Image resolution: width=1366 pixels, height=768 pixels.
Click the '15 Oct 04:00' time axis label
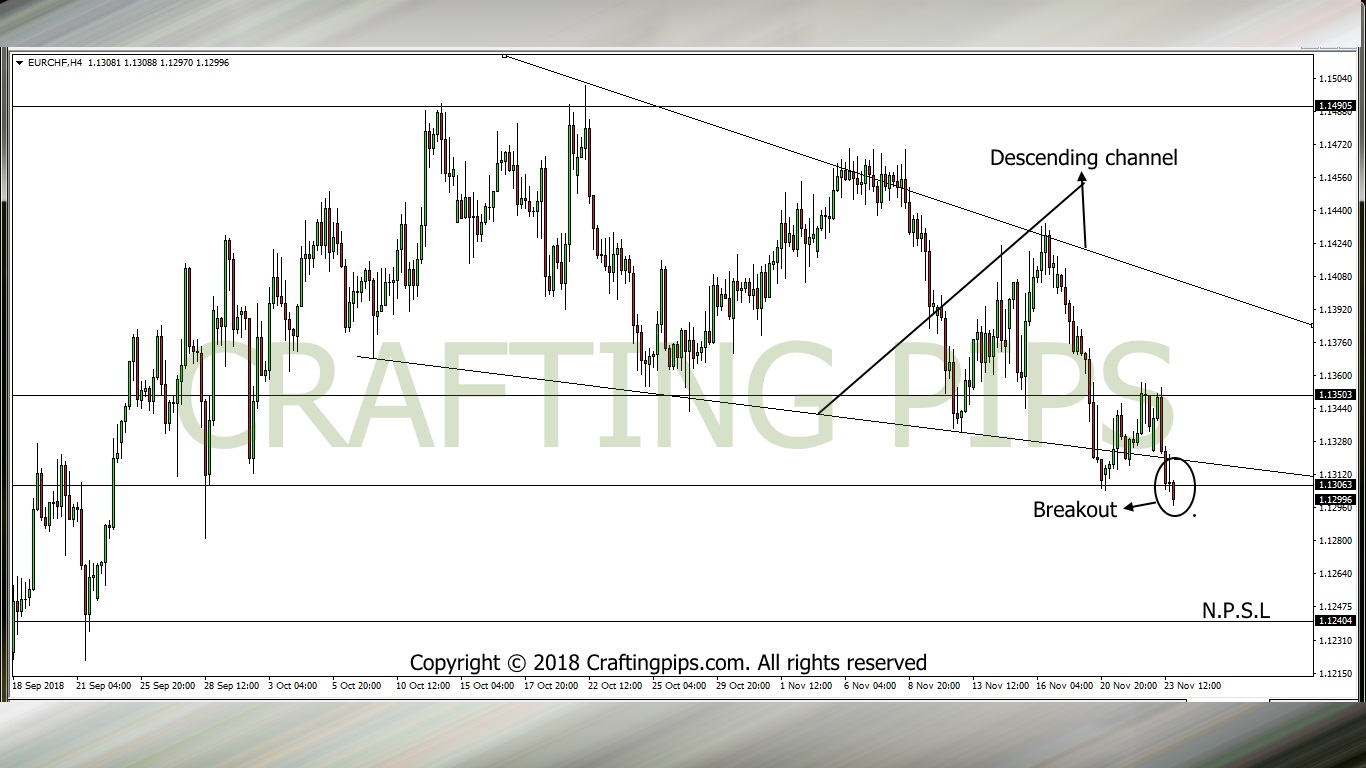488,686
